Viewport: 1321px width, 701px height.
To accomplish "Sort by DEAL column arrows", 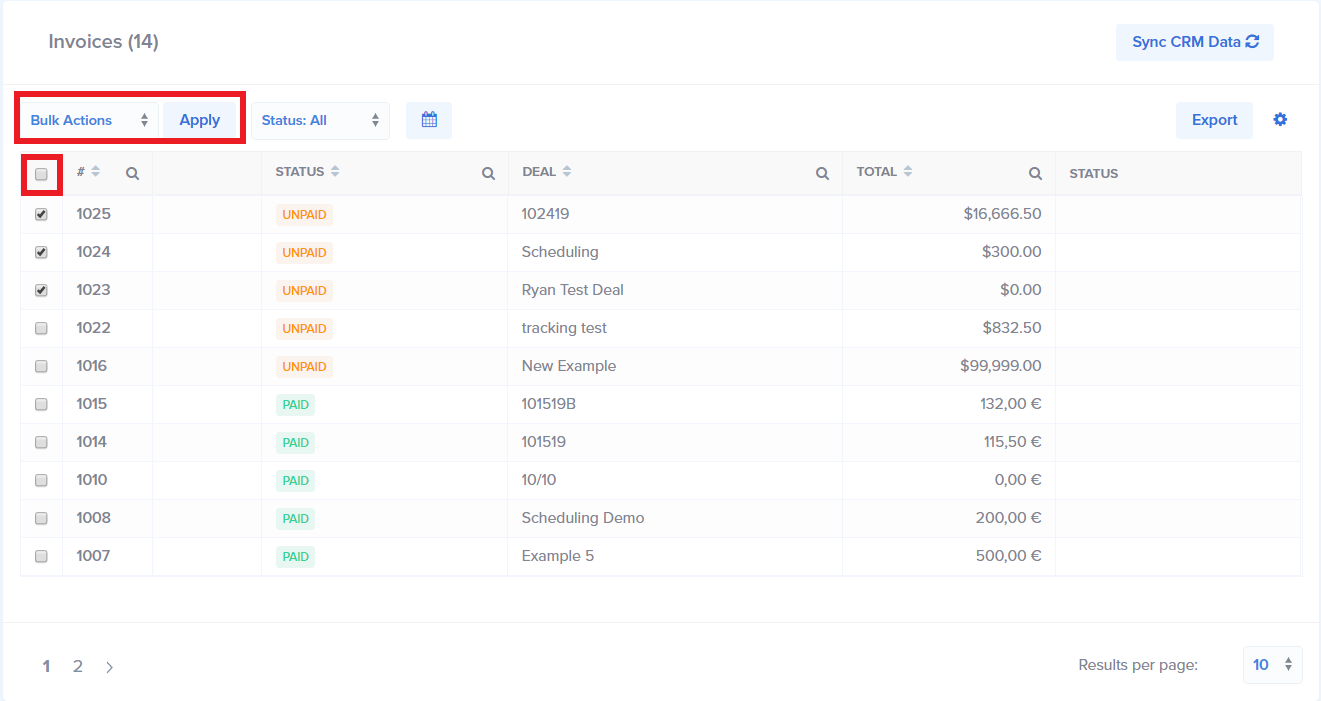I will pos(567,172).
